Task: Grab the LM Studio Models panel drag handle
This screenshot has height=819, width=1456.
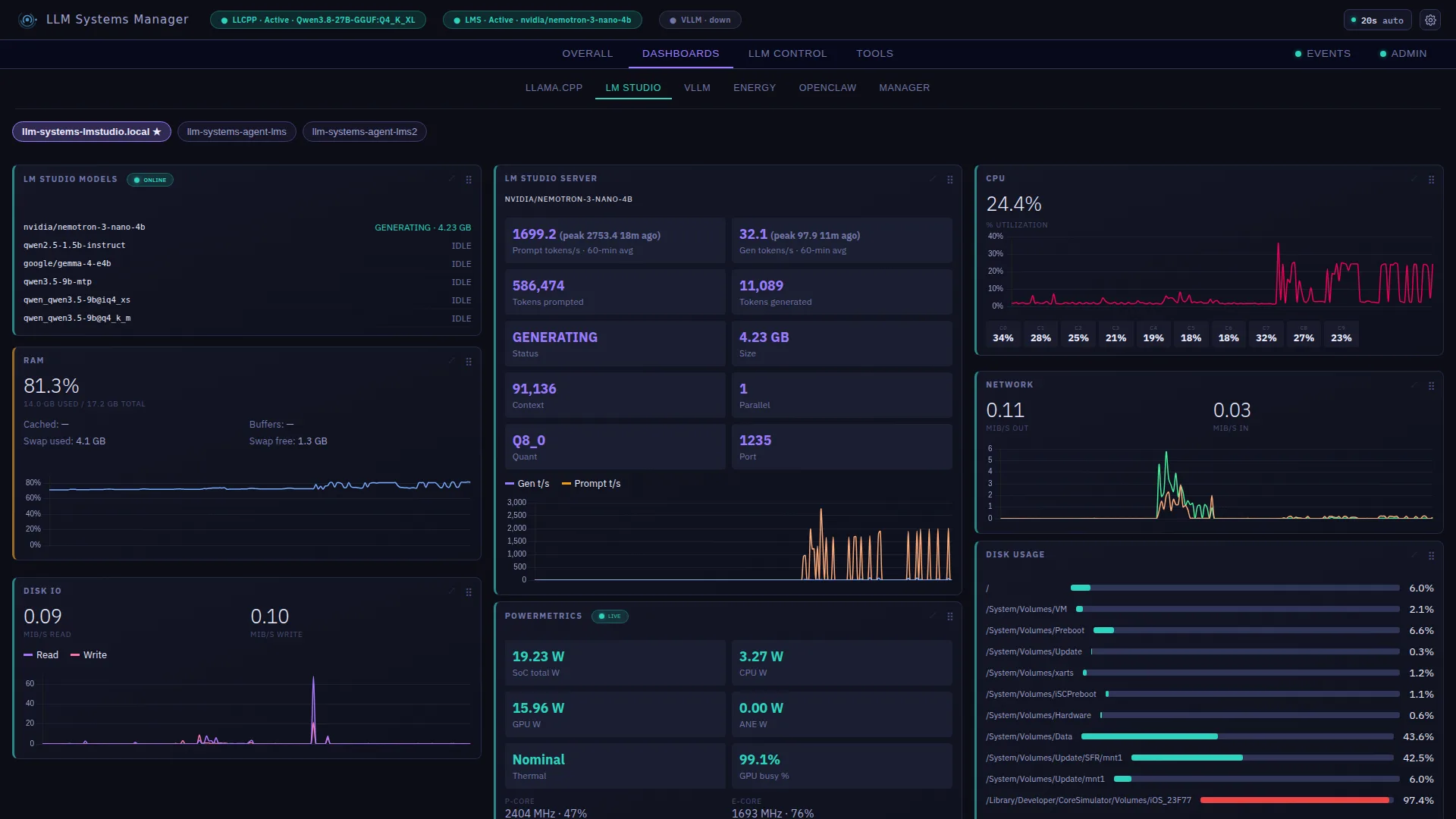Action: 469,180
